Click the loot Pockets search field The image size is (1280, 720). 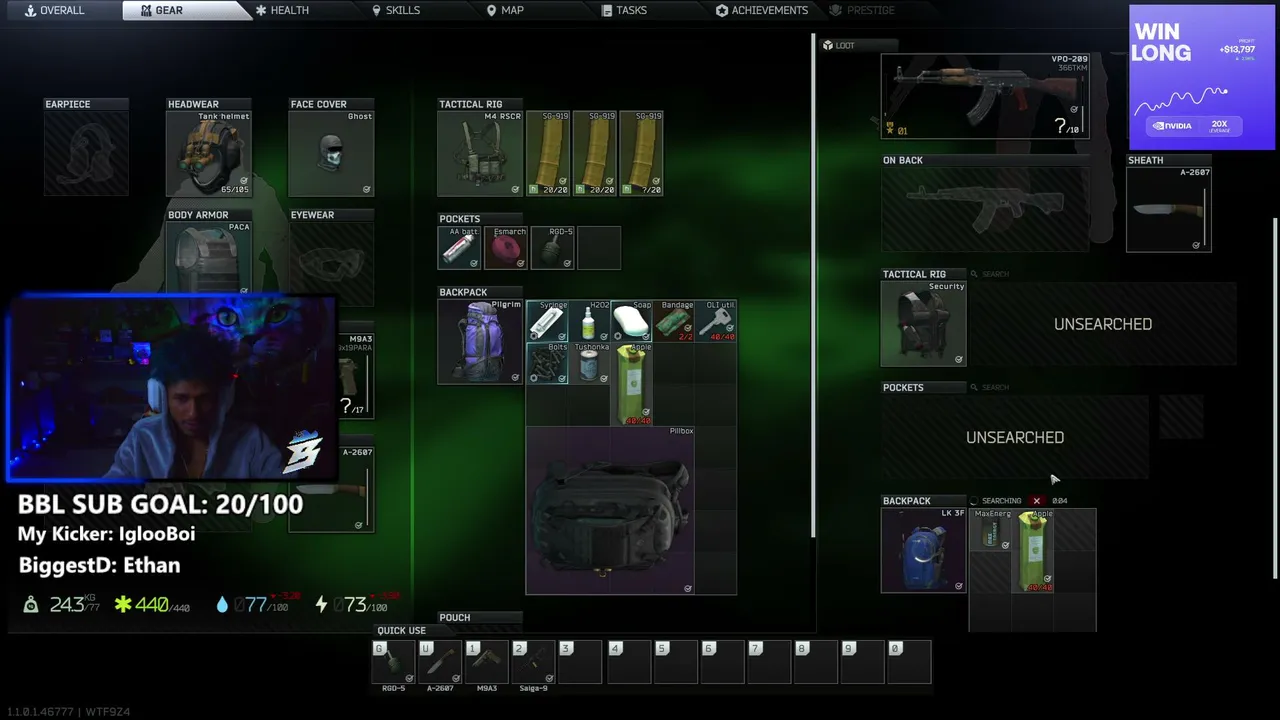tap(989, 387)
